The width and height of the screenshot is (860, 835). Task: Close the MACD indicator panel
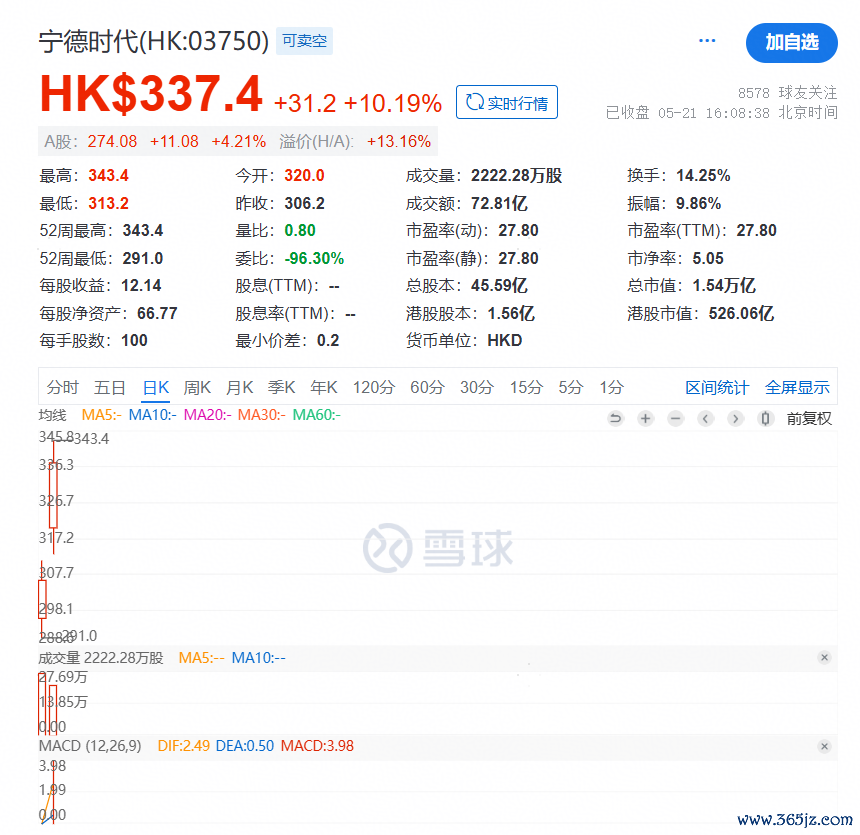824,746
